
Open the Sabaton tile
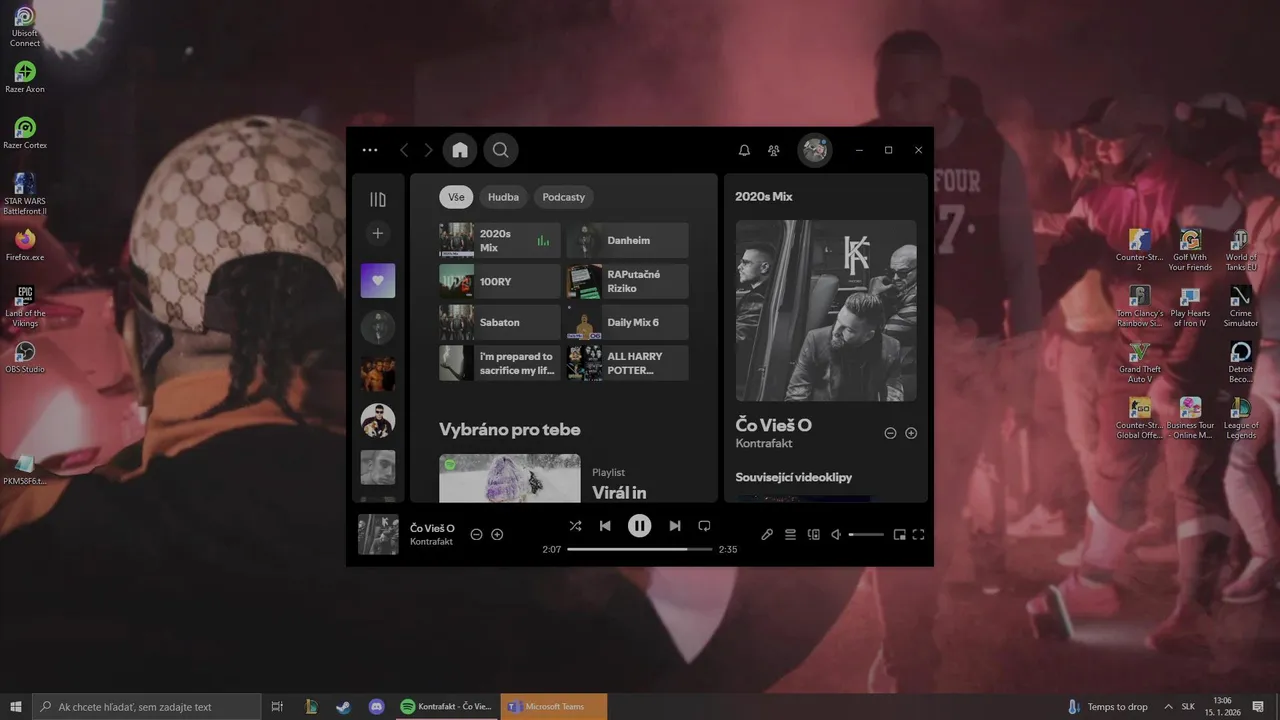click(500, 322)
